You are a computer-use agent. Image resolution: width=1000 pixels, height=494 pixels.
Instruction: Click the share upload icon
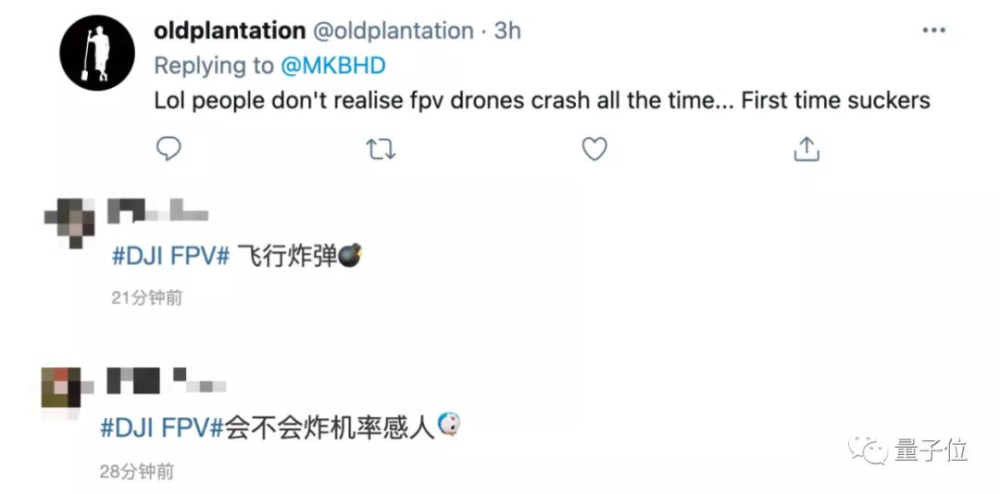click(x=806, y=149)
